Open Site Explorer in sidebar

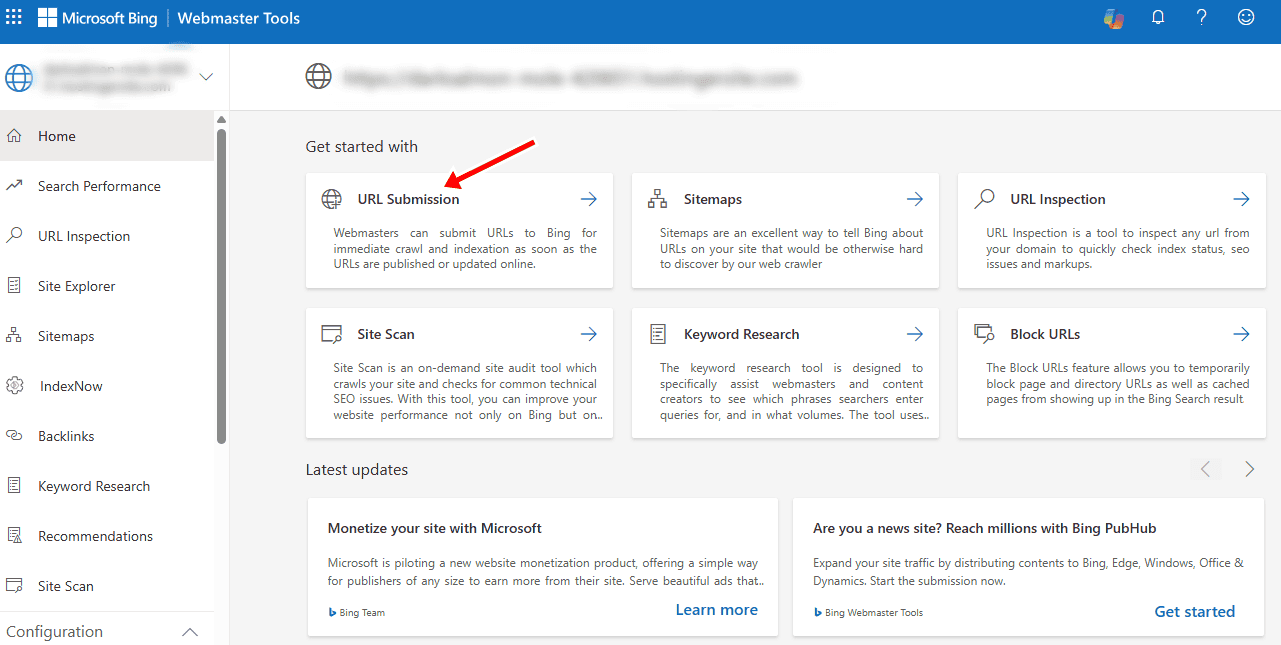[x=107, y=286]
